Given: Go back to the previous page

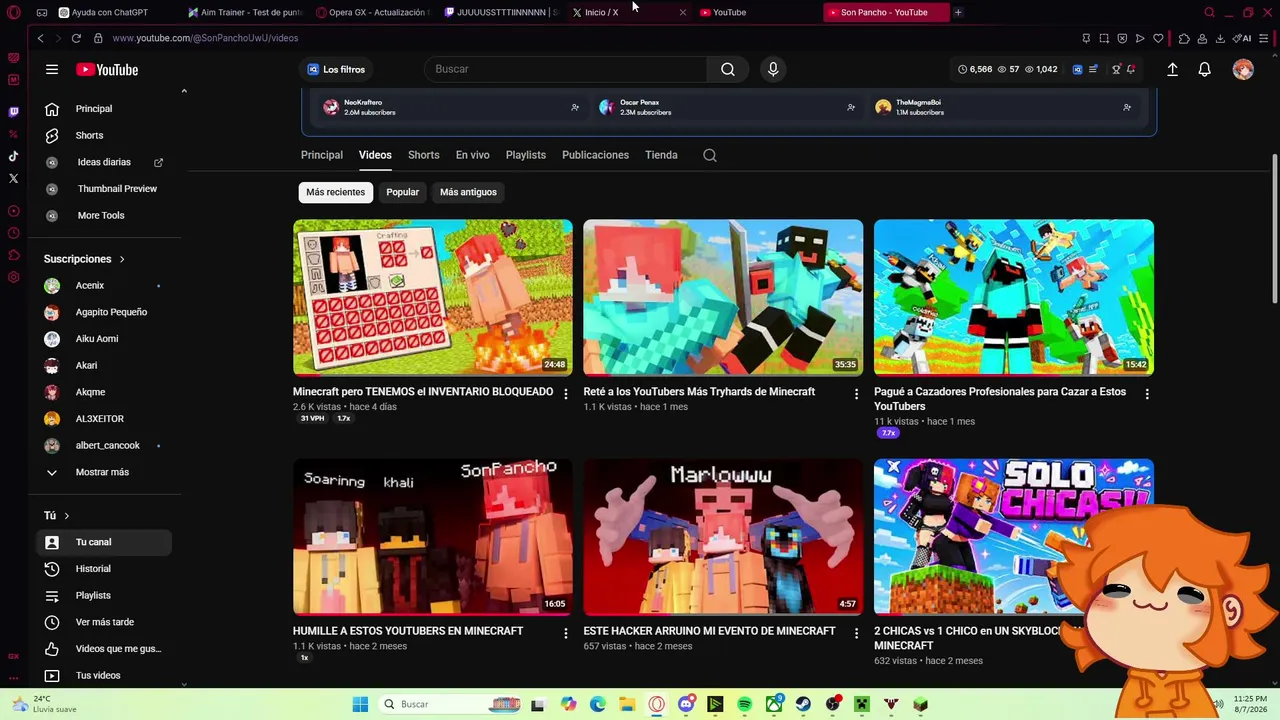Looking at the screenshot, I should [x=40, y=38].
